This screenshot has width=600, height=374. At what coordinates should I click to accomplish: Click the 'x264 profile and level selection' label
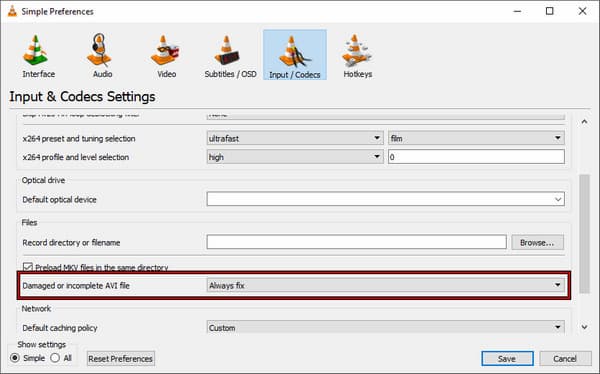76,157
